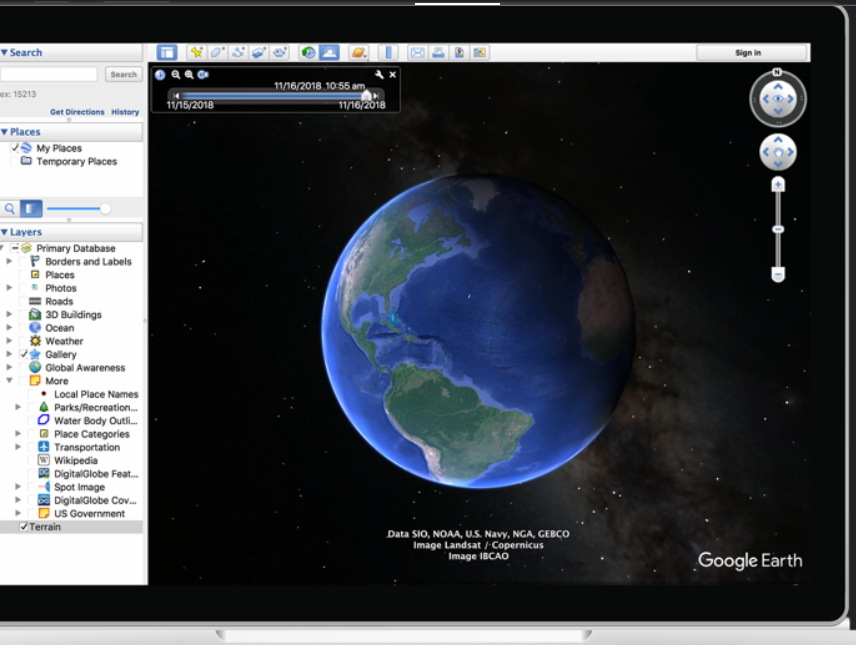Enable the Weather layer checkbox
Image resolution: width=856 pixels, height=645 pixels.
[x=24, y=341]
